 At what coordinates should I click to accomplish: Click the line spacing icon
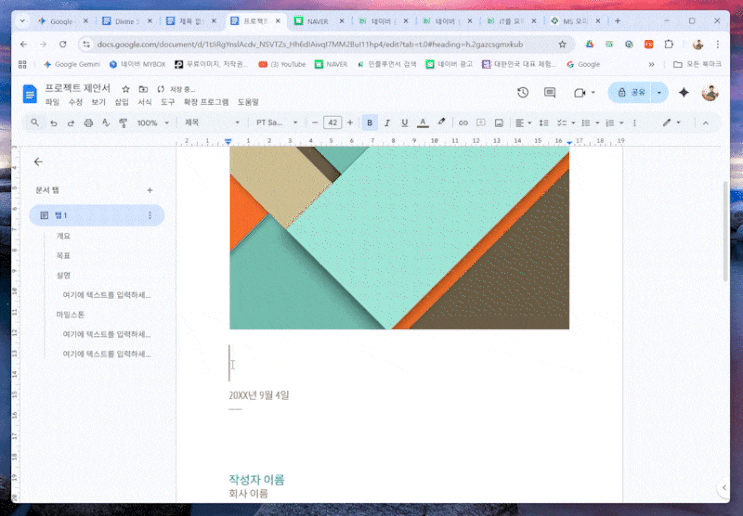pos(544,123)
